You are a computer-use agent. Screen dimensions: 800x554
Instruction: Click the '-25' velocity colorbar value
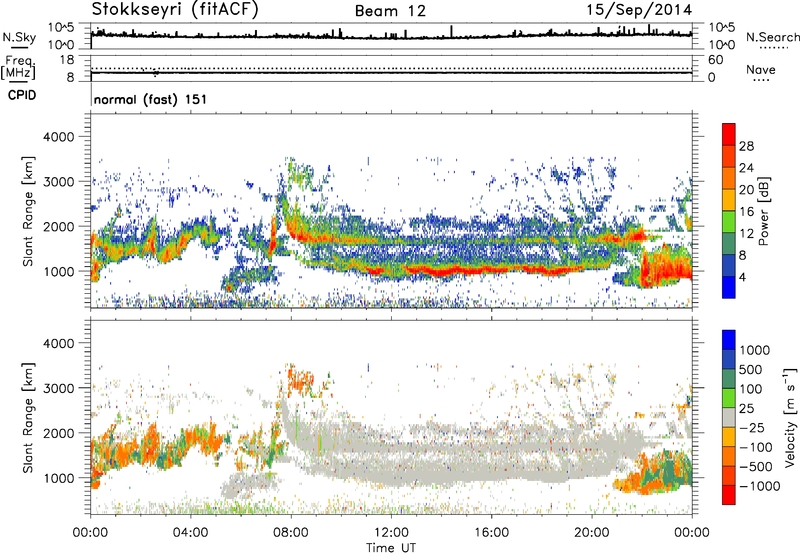(753, 428)
